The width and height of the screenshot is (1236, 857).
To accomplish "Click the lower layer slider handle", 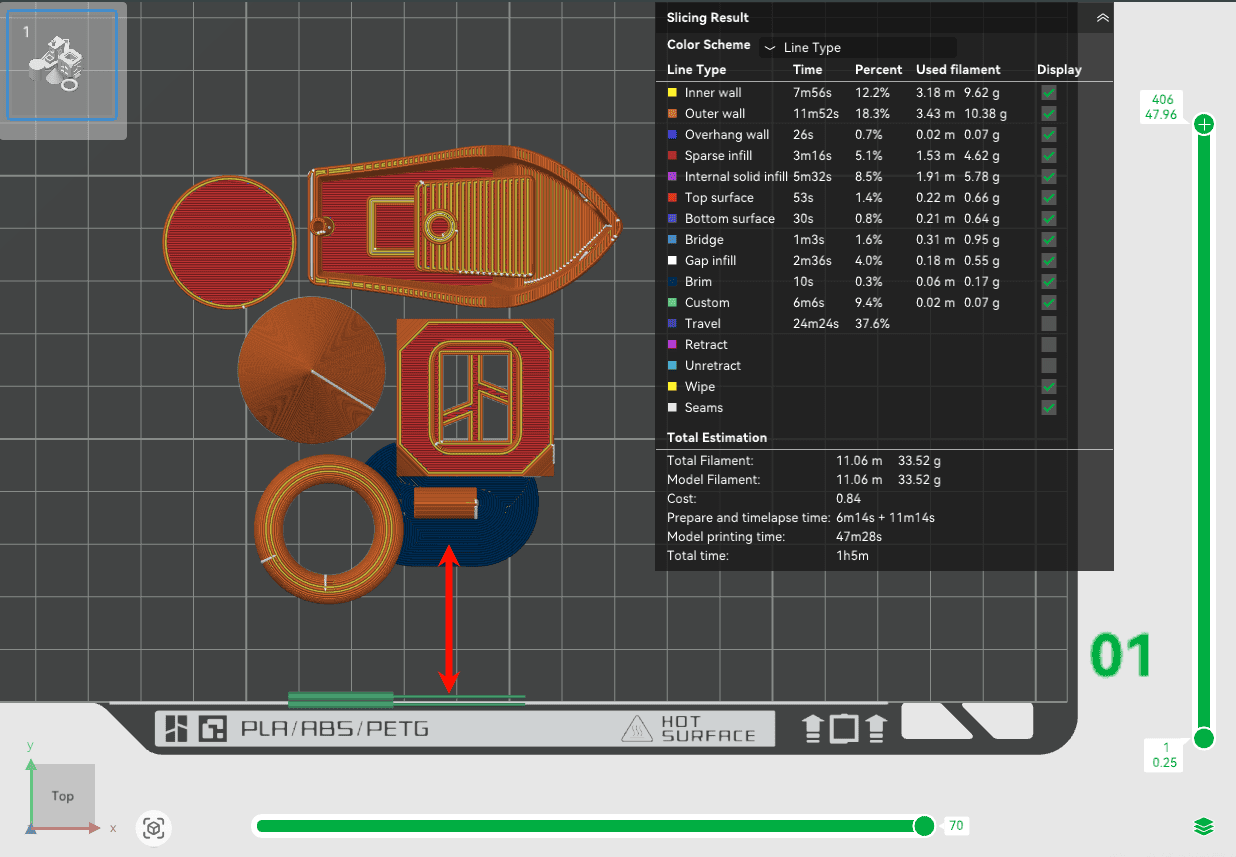I will [x=1204, y=739].
